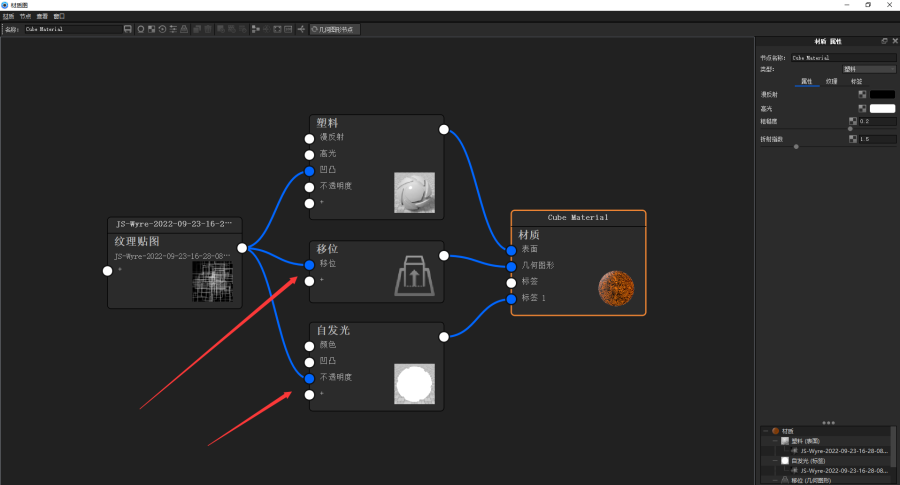Click the texture-map checker icon next to 折射指数
Image resolution: width=900 pixels, height=485 pixels.
tap(852, 138)
